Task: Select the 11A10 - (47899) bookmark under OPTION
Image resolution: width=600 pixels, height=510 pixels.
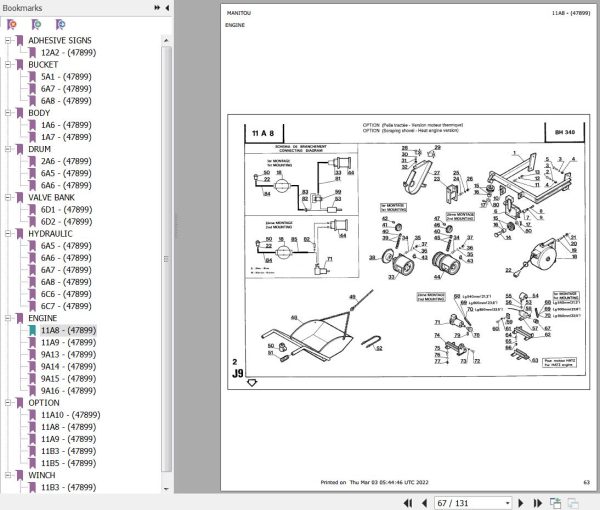Action: tap(70, 415)
